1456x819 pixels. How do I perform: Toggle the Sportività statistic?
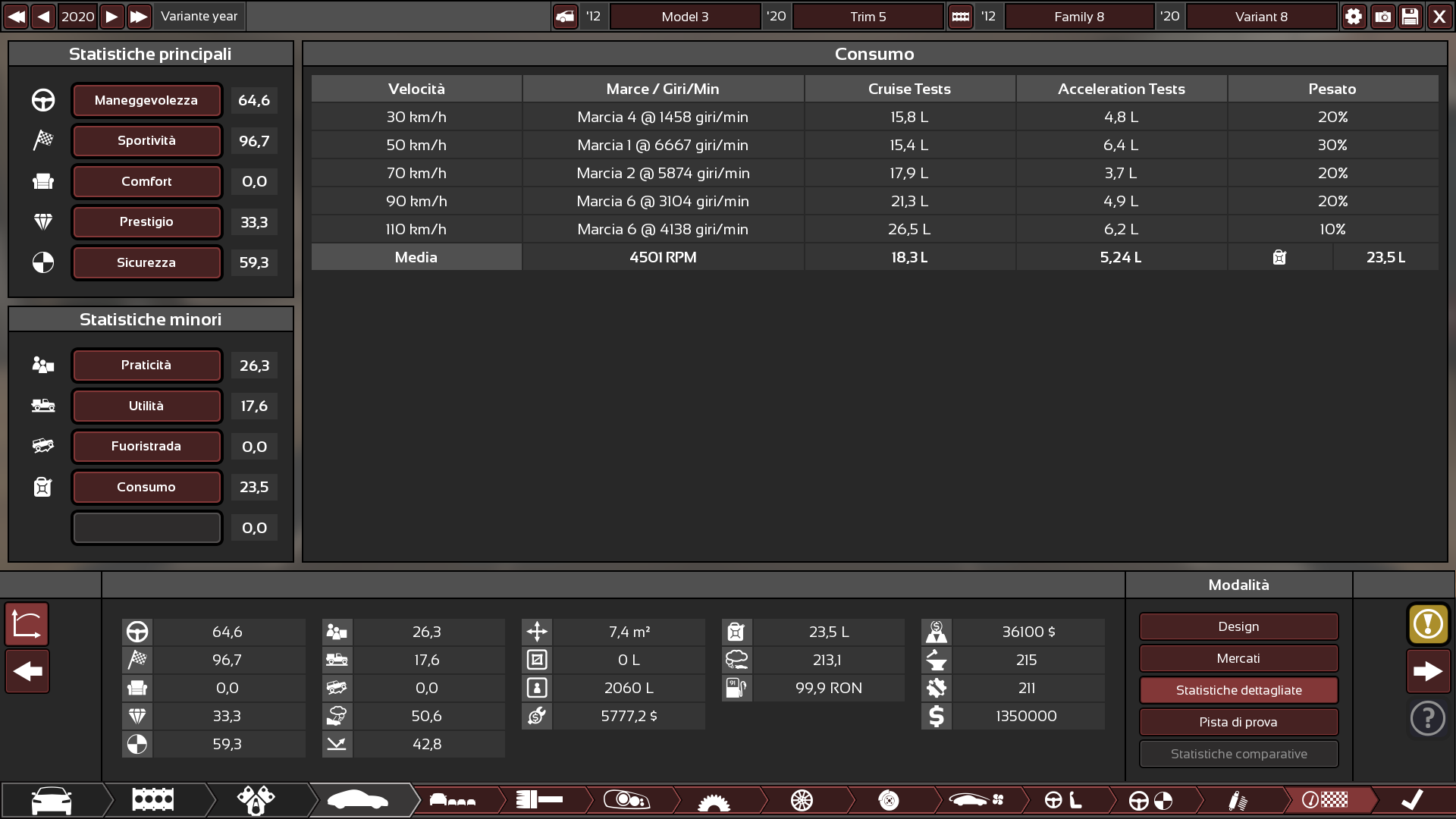[146, 140]
